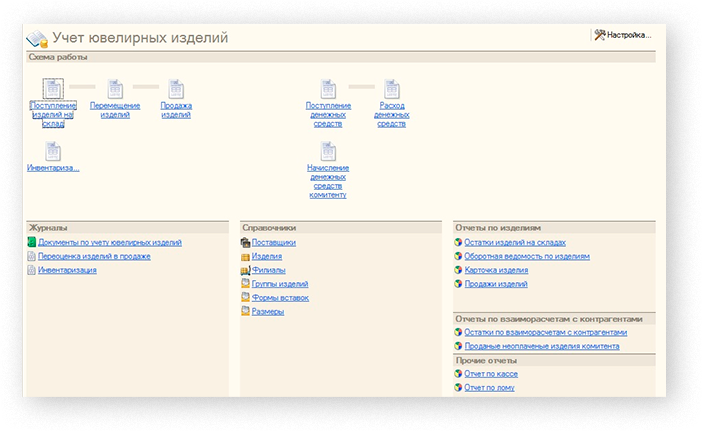Viewport: 702px width, 431px height.
Task: Open Оборотная ведомость по изделиям report
Action: pyautogui.click(x=527, y=256)
